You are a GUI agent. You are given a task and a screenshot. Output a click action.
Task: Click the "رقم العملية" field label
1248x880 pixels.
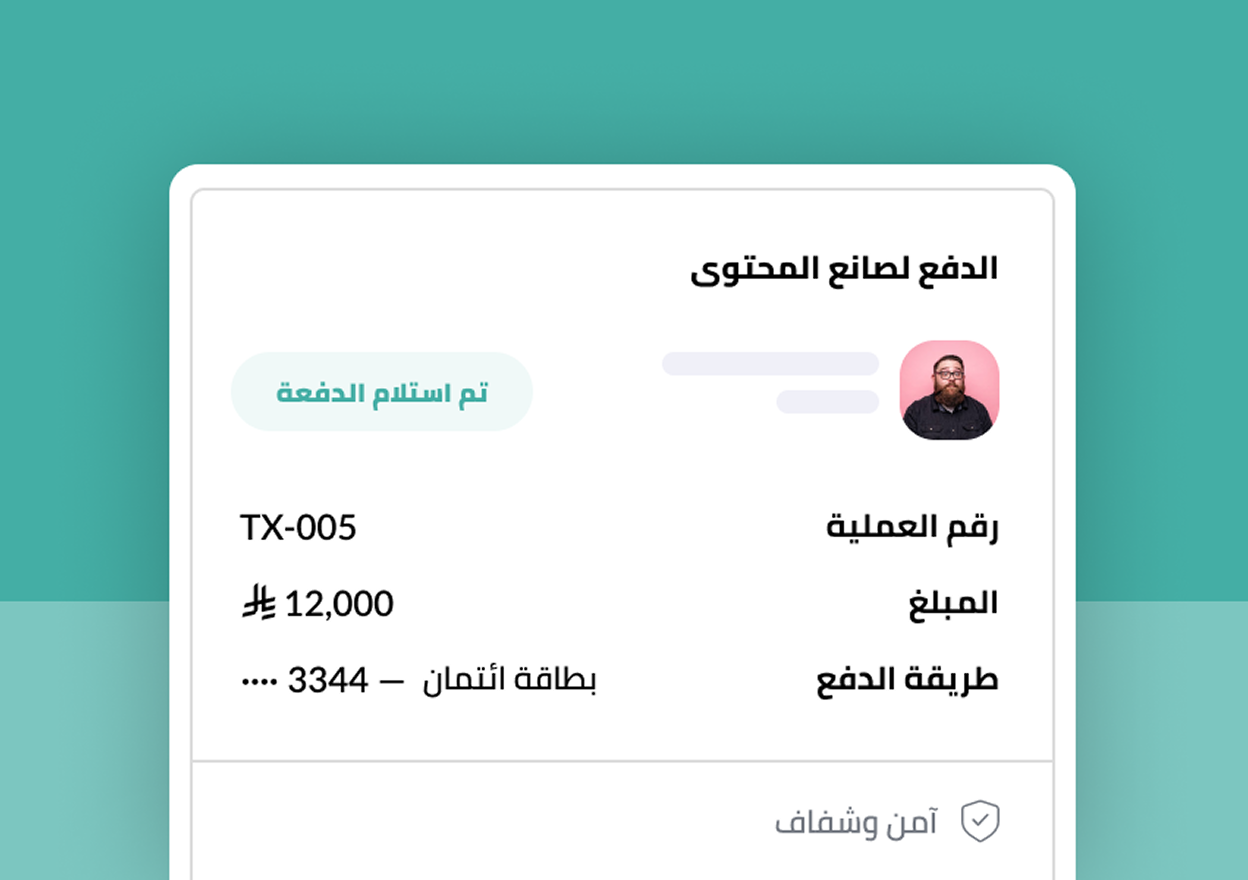coord(912,527)
